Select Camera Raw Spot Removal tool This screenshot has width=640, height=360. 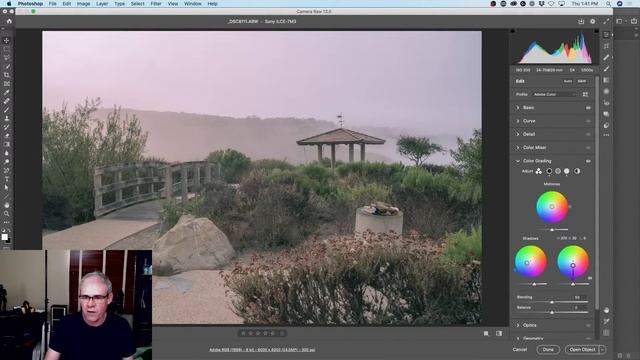(607, 58)
